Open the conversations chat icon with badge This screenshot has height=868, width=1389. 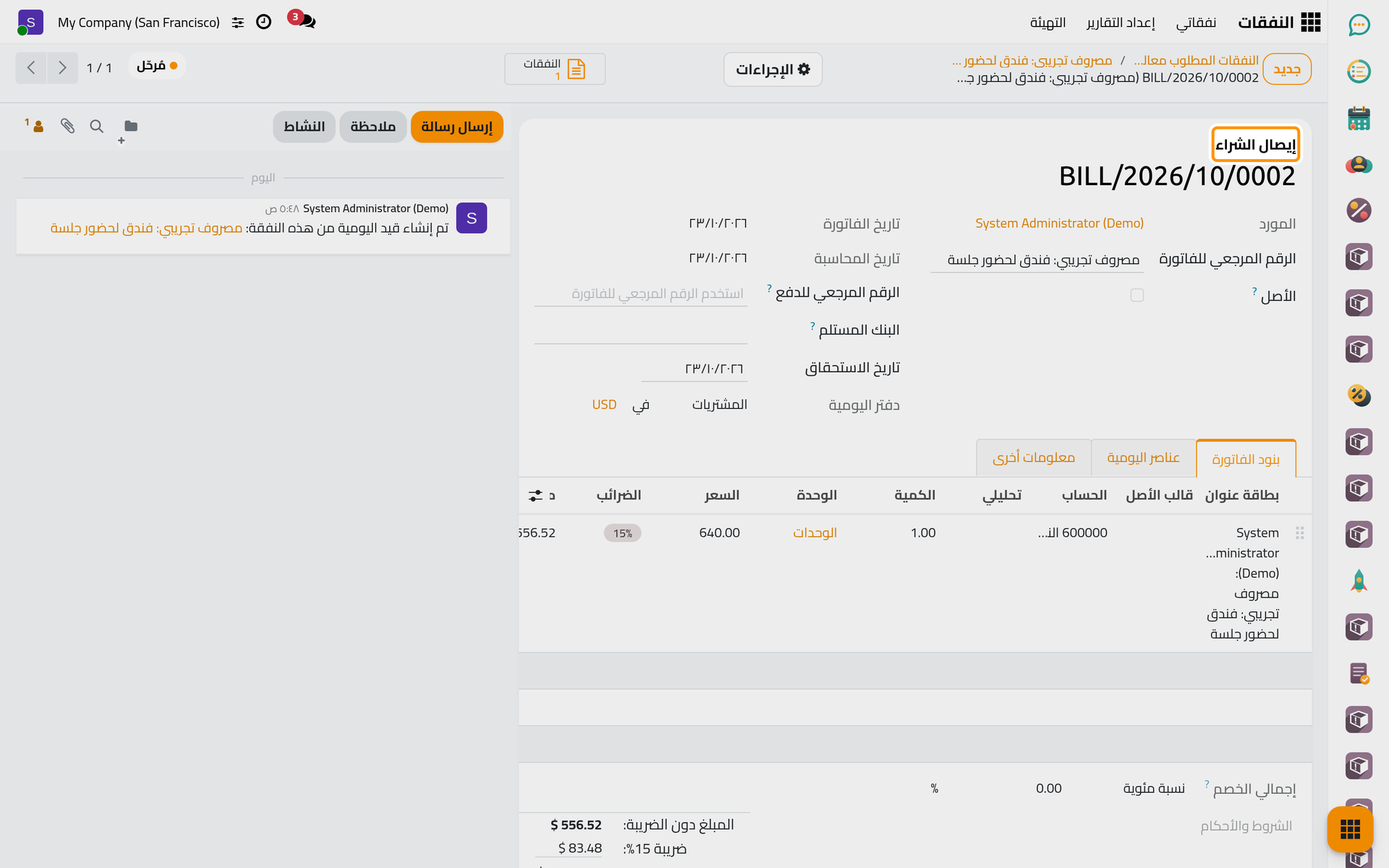point(303,20)
